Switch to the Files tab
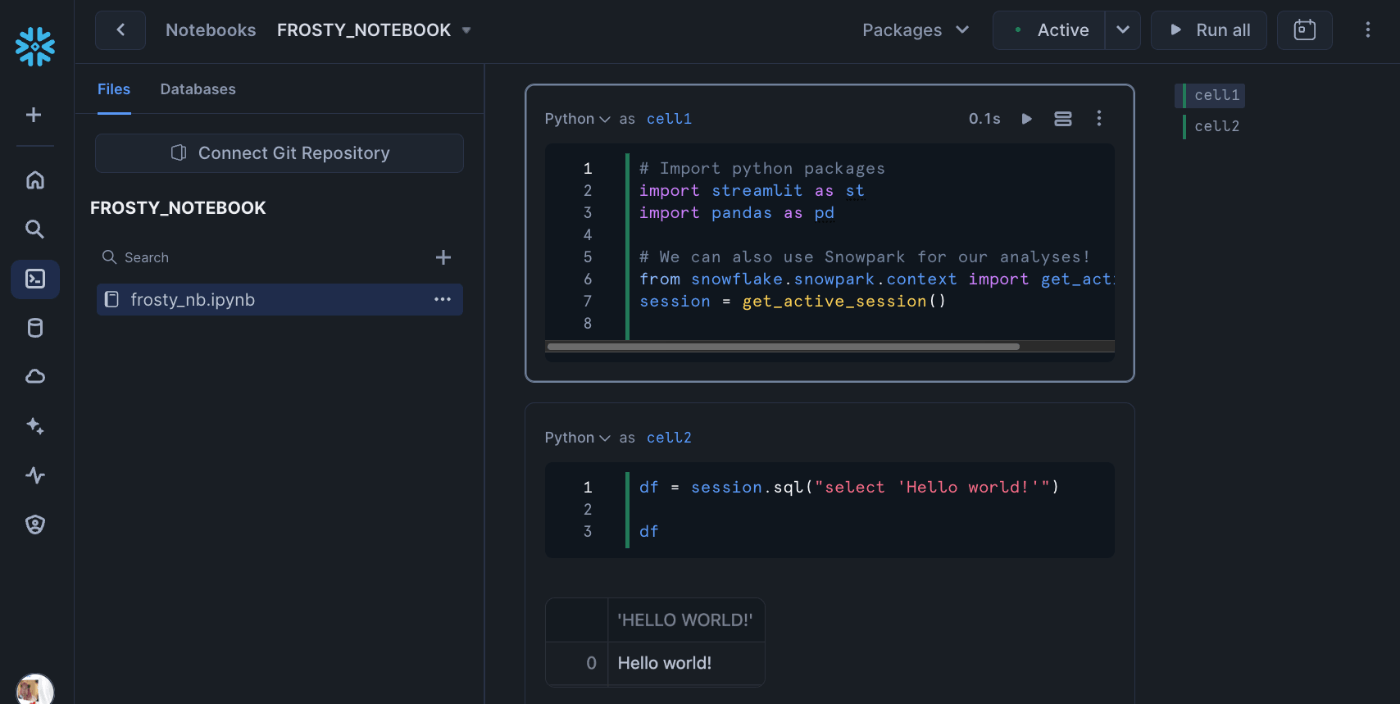This screenshot has height=704, width=1400. pos(114,89)
